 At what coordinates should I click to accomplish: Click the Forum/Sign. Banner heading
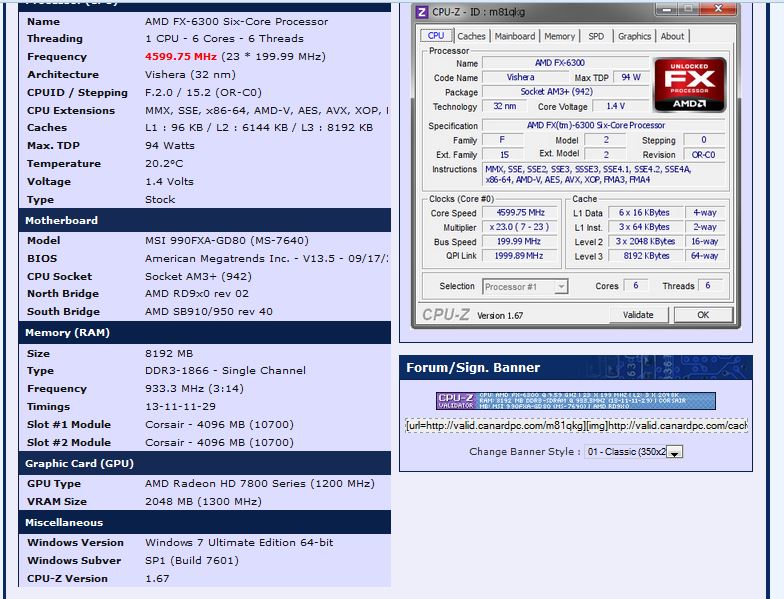(x=473, y=368)
